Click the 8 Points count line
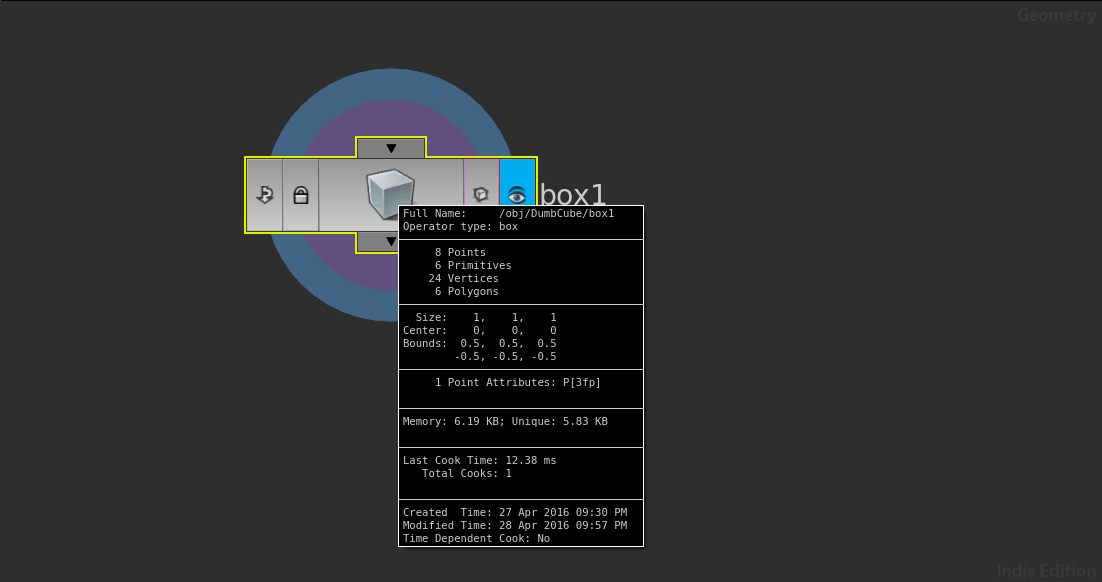Viewport: 1102px width, 582px height. click(460, 252)
